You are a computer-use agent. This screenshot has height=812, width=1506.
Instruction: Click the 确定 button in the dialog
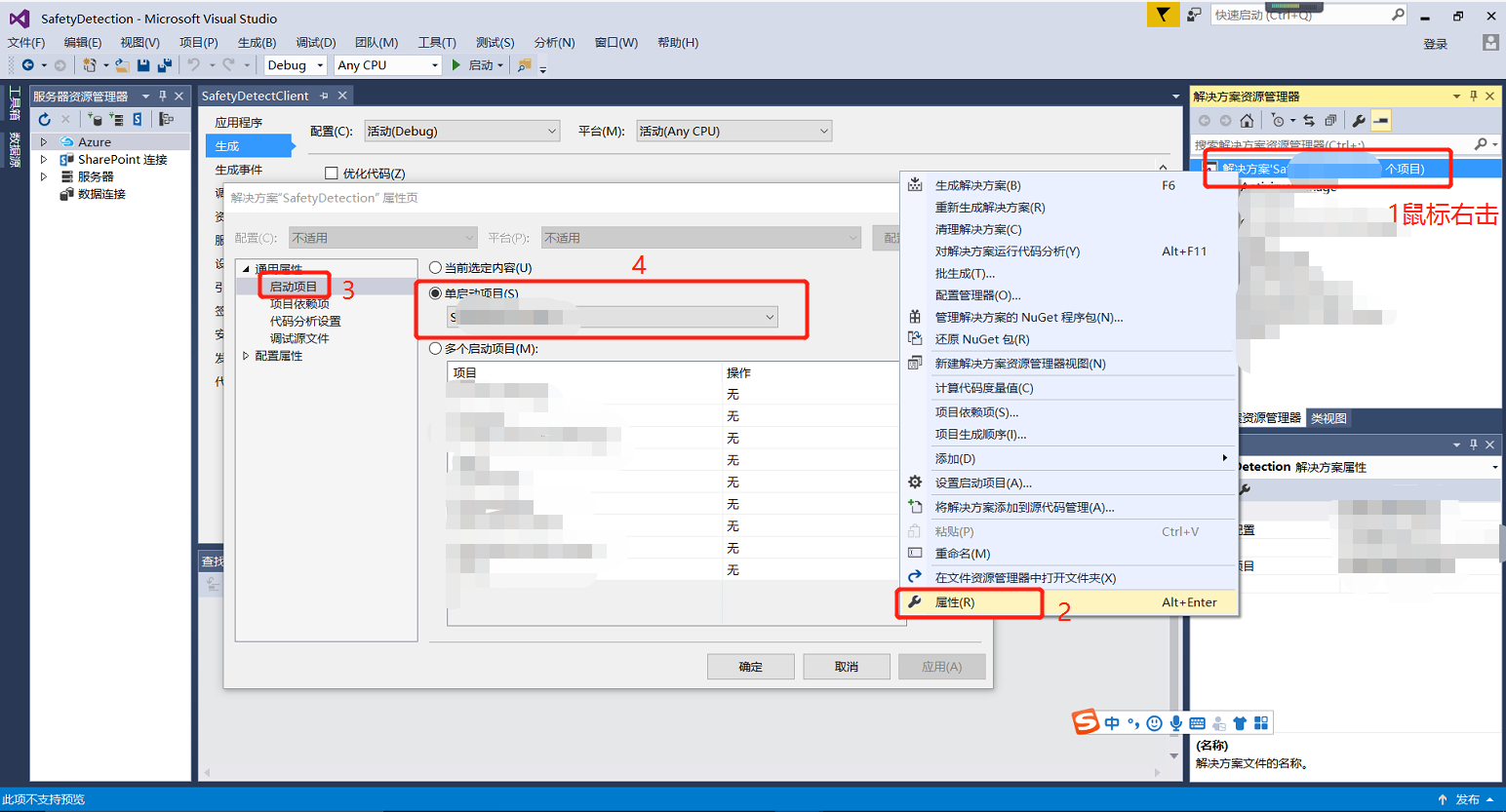point(750,667)
